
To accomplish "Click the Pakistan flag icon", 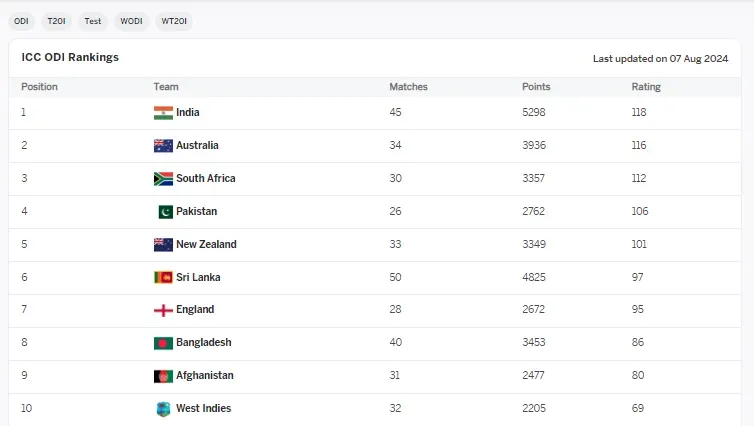I will click(165, 212).
